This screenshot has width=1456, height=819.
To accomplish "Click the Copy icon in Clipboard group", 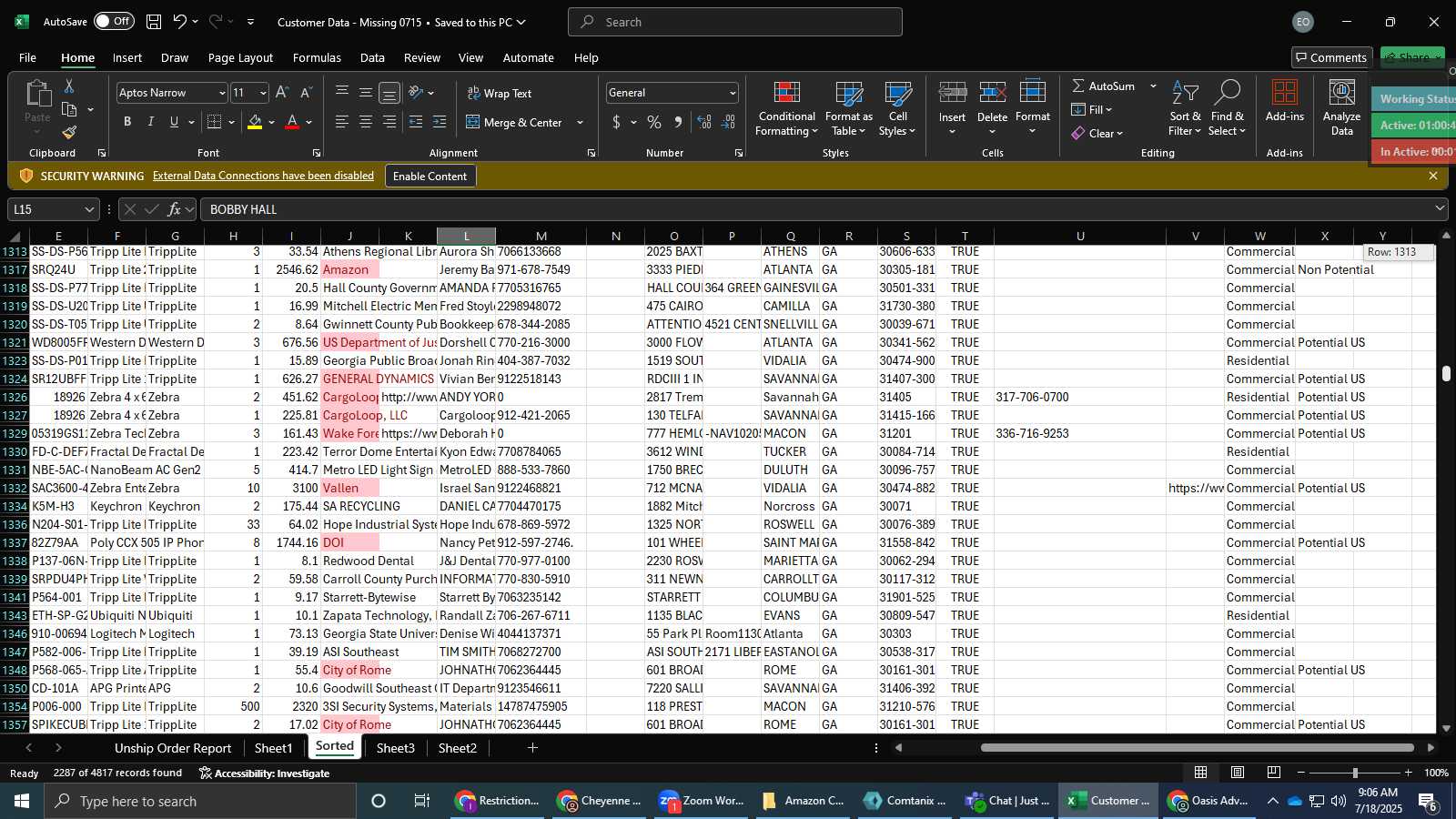I will (69, 109).
